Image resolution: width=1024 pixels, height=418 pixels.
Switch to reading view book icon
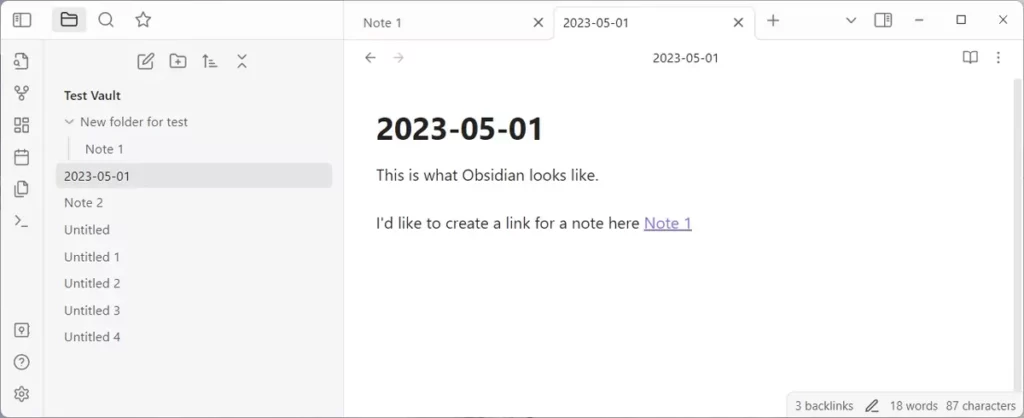pyautogui.click(x=969, y=58)
